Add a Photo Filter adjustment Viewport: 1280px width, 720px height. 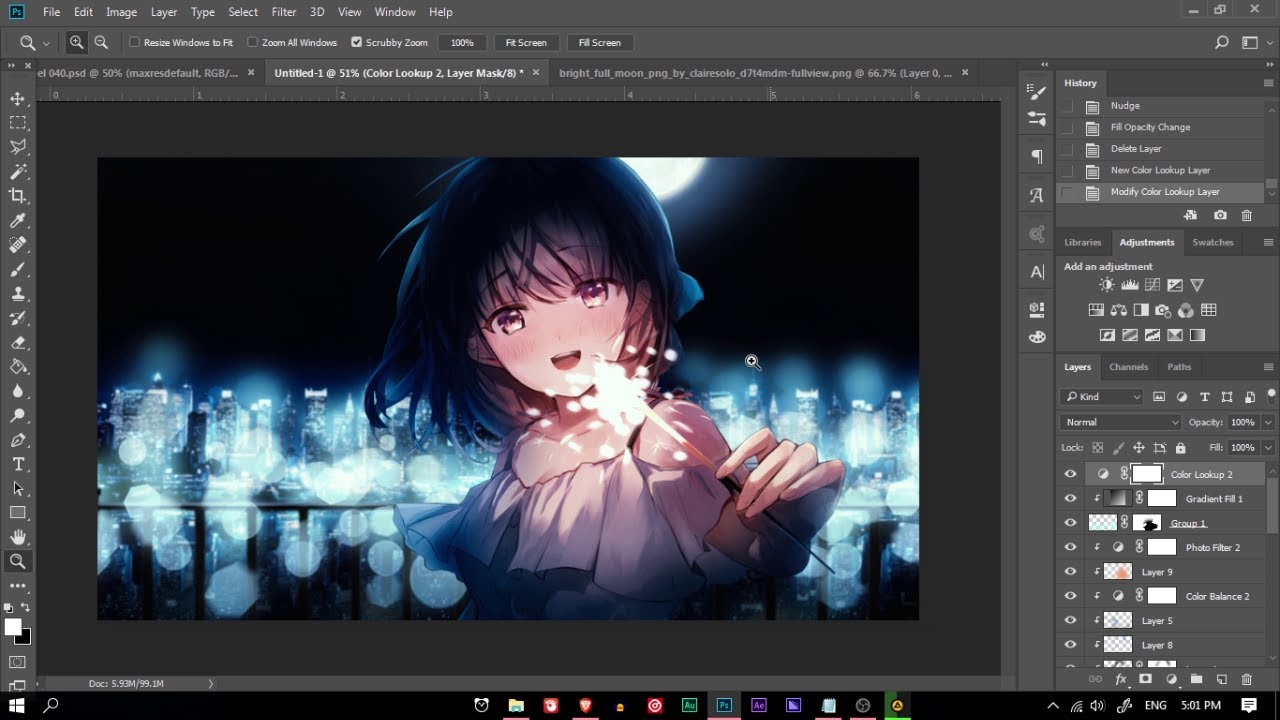pos(1163,310)
